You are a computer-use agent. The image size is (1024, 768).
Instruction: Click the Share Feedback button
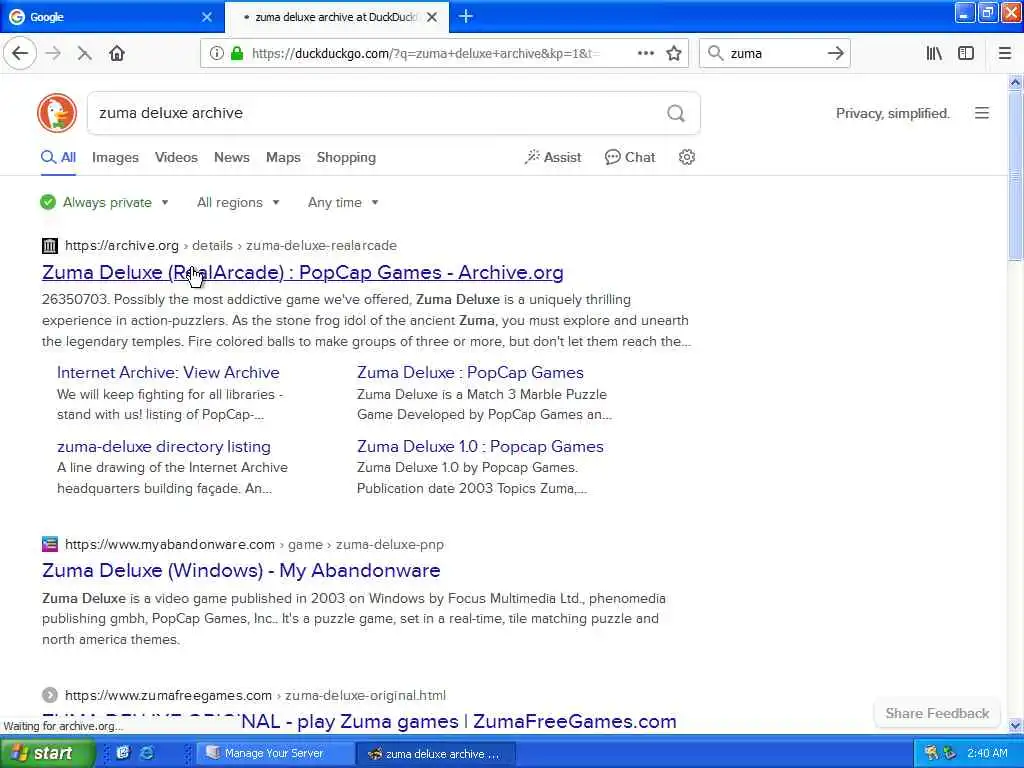(x=937, y=713)
